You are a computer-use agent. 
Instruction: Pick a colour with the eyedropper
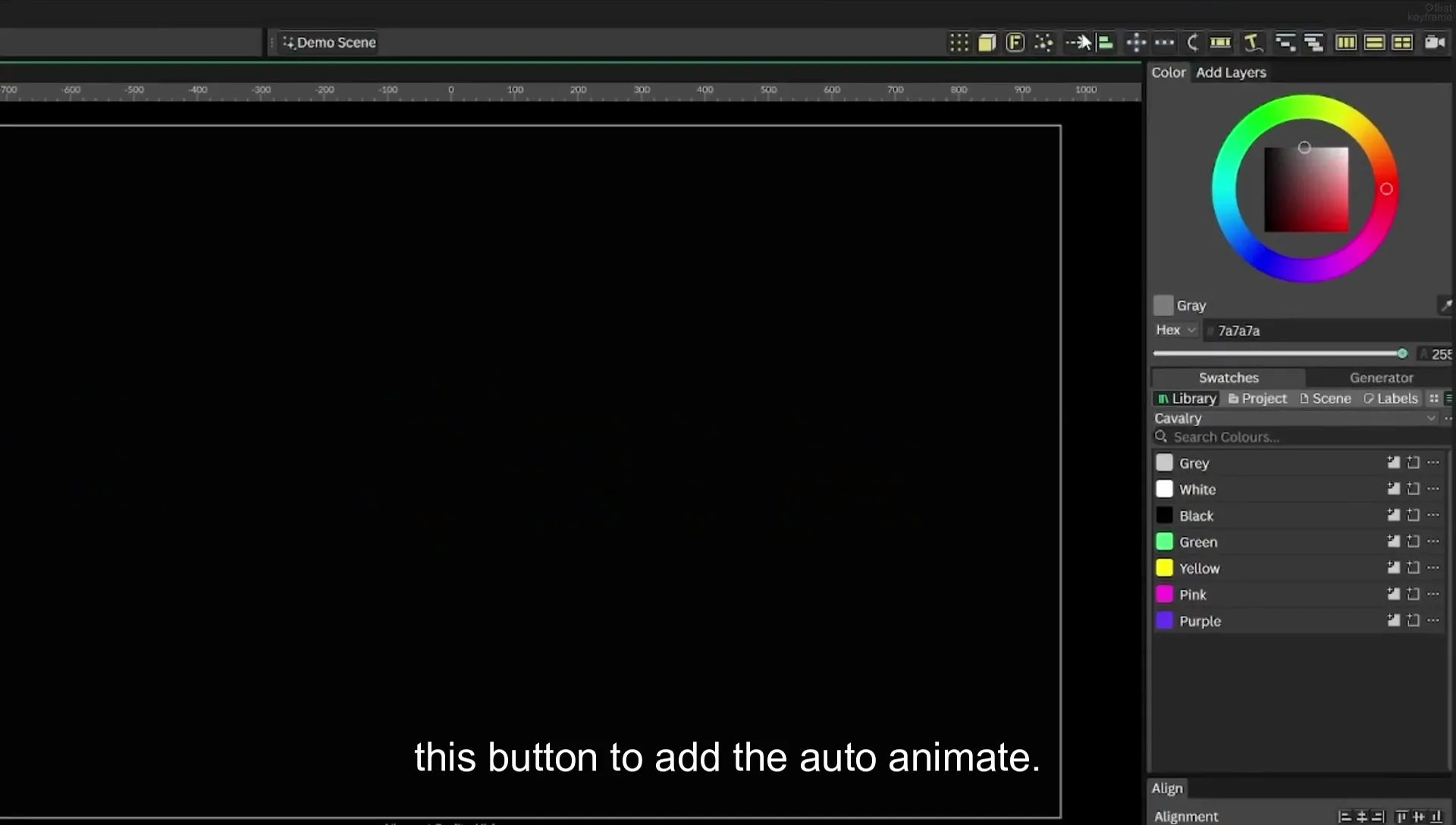tap(1445, 305)
